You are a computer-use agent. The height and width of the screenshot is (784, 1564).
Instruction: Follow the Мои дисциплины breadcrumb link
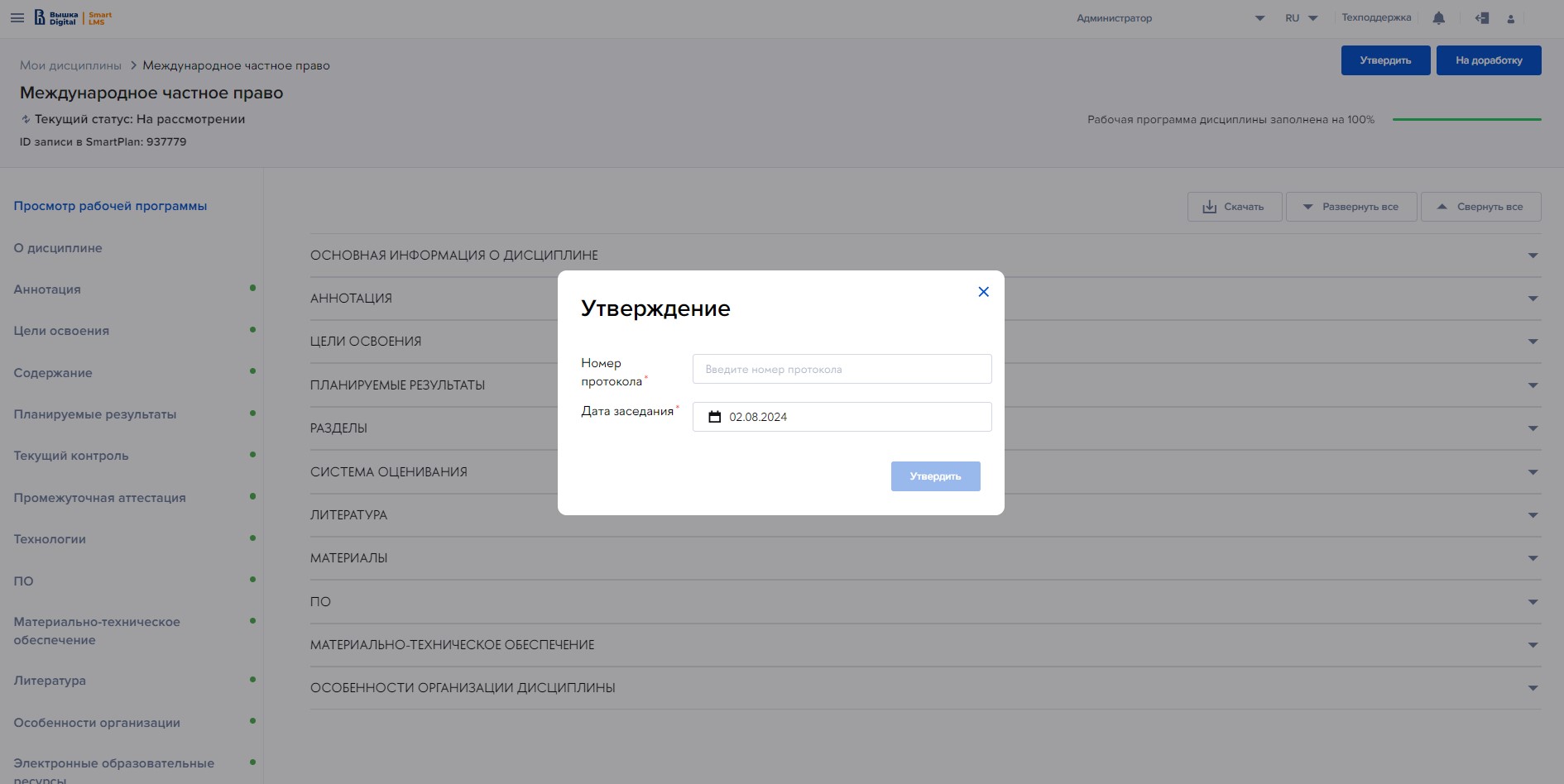pos(70,65)
